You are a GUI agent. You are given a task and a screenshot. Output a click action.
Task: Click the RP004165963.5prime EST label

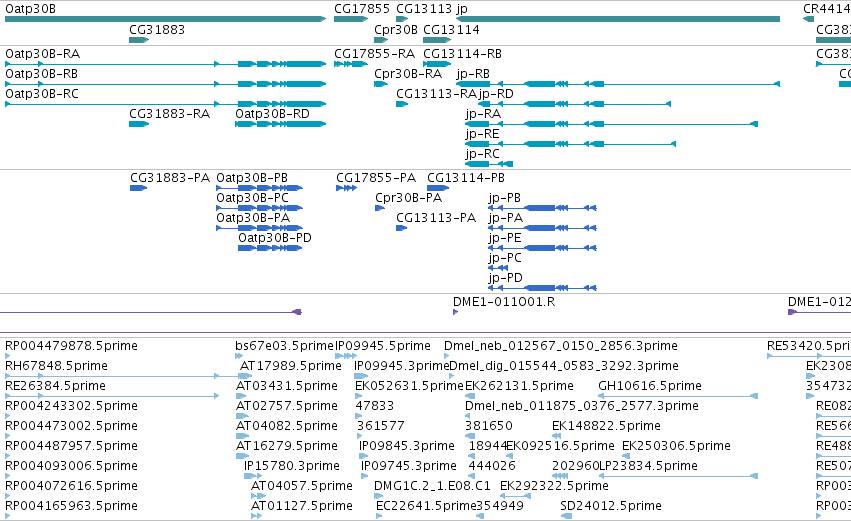(71, 506)
